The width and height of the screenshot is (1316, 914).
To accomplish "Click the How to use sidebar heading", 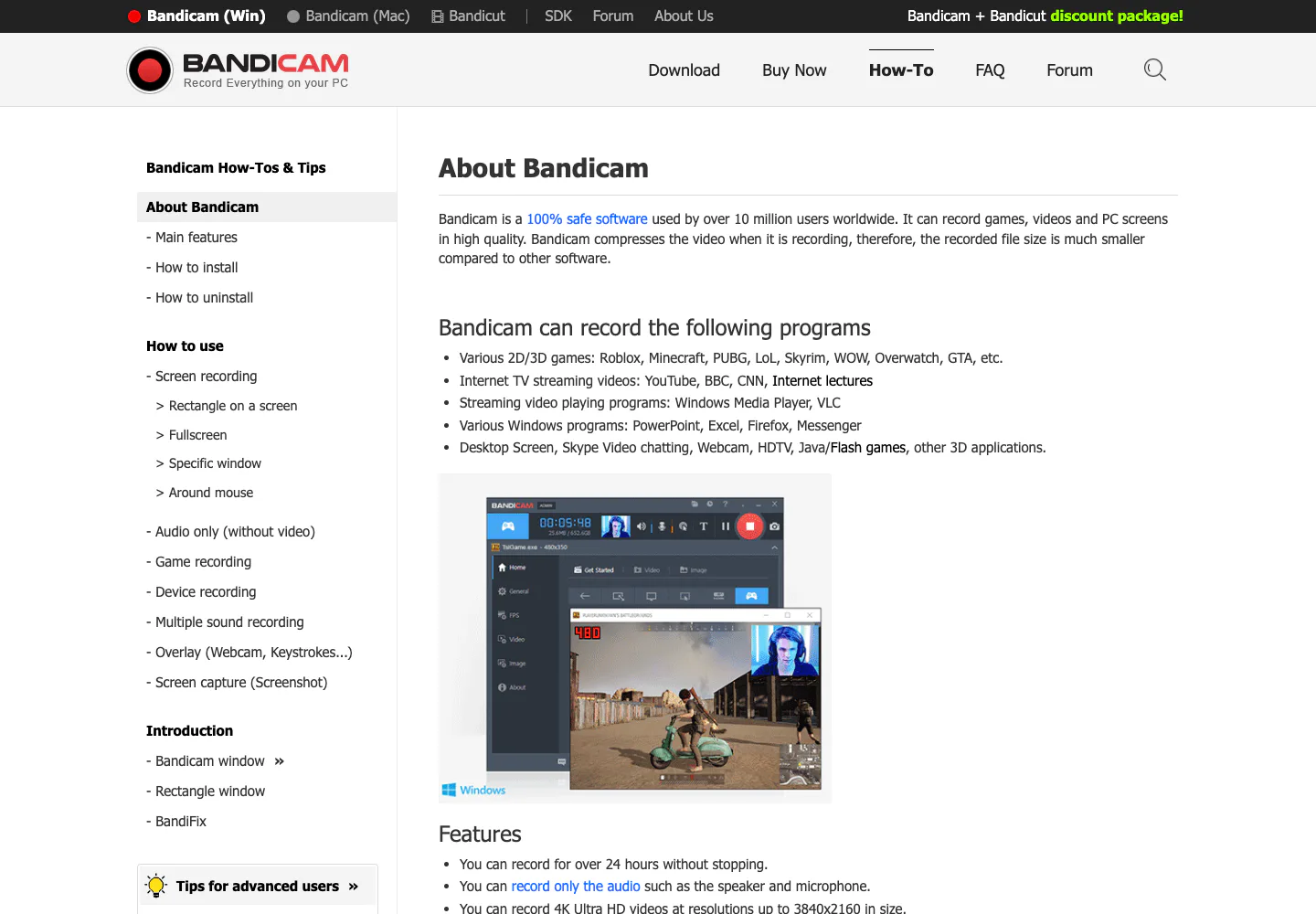I will tap(185, 346).
